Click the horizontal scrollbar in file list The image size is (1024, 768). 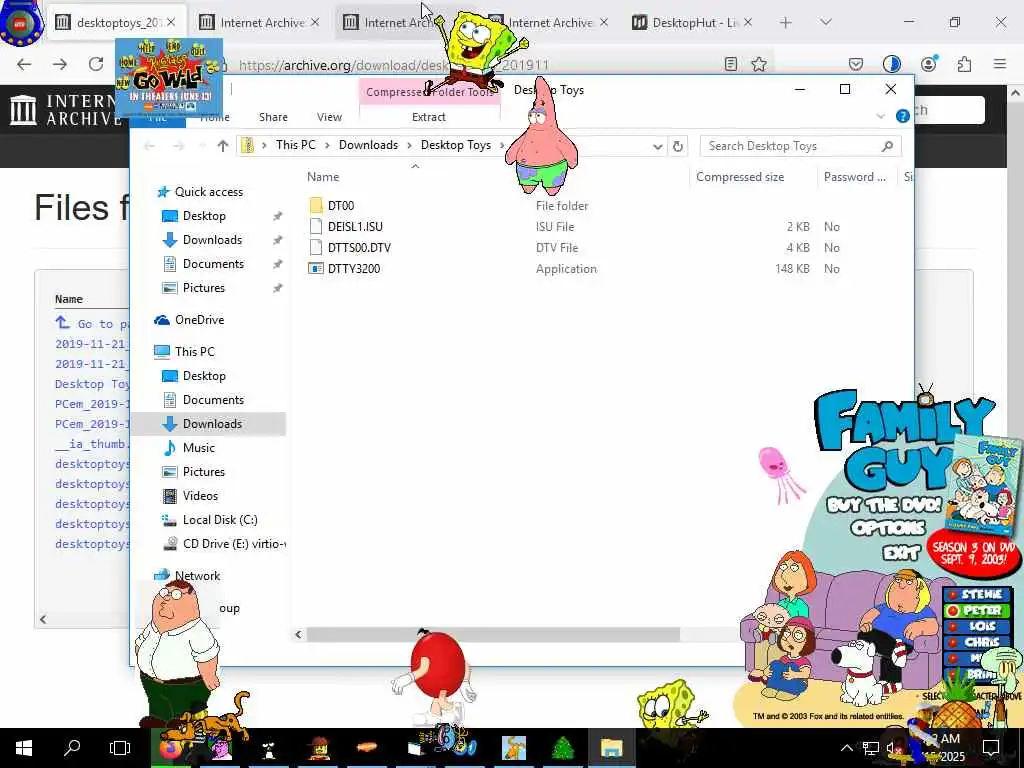click(x=493, y=634)
